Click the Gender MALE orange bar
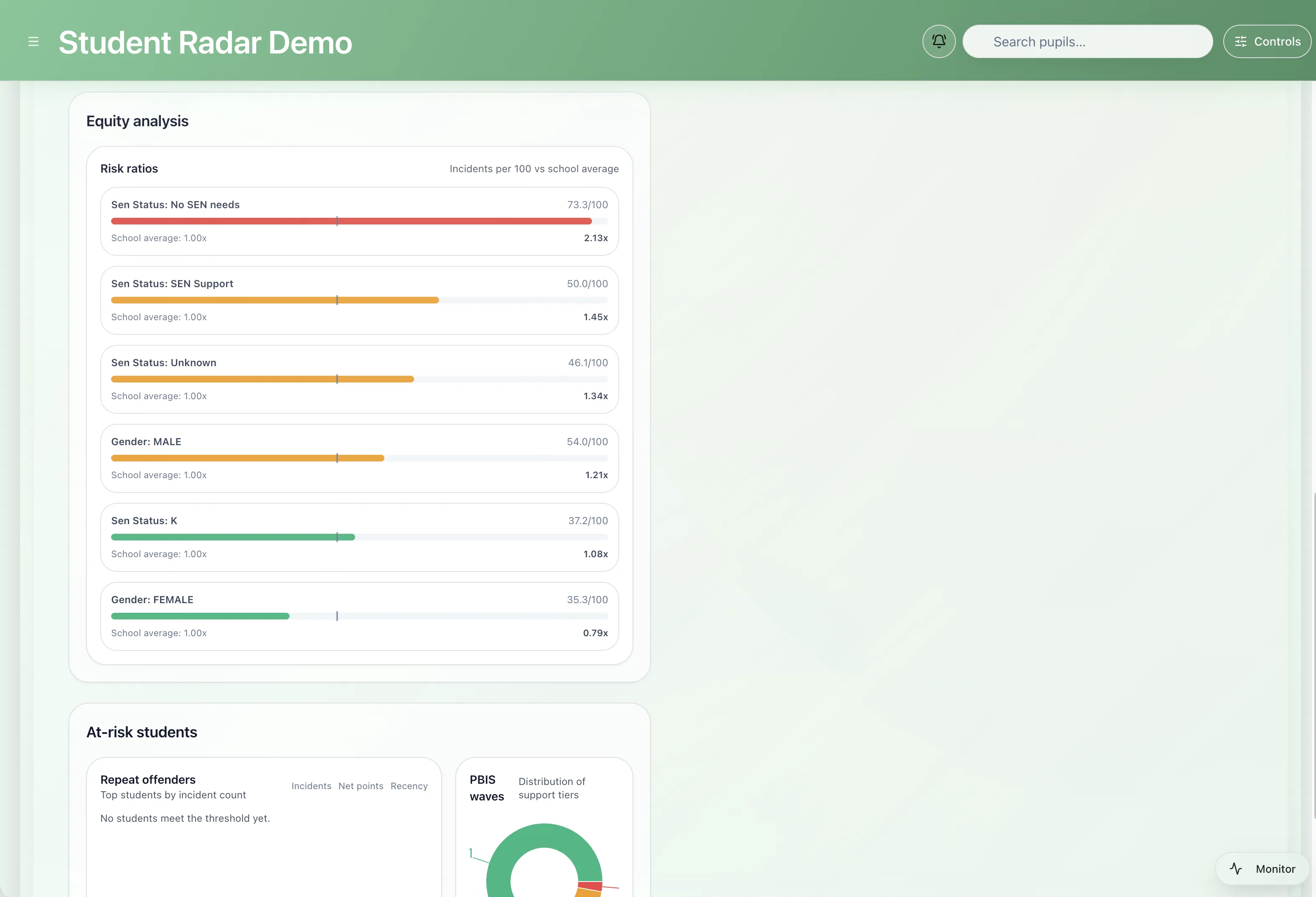The width and height of the screenshot is (1316, 897). (x=226, y=458)
